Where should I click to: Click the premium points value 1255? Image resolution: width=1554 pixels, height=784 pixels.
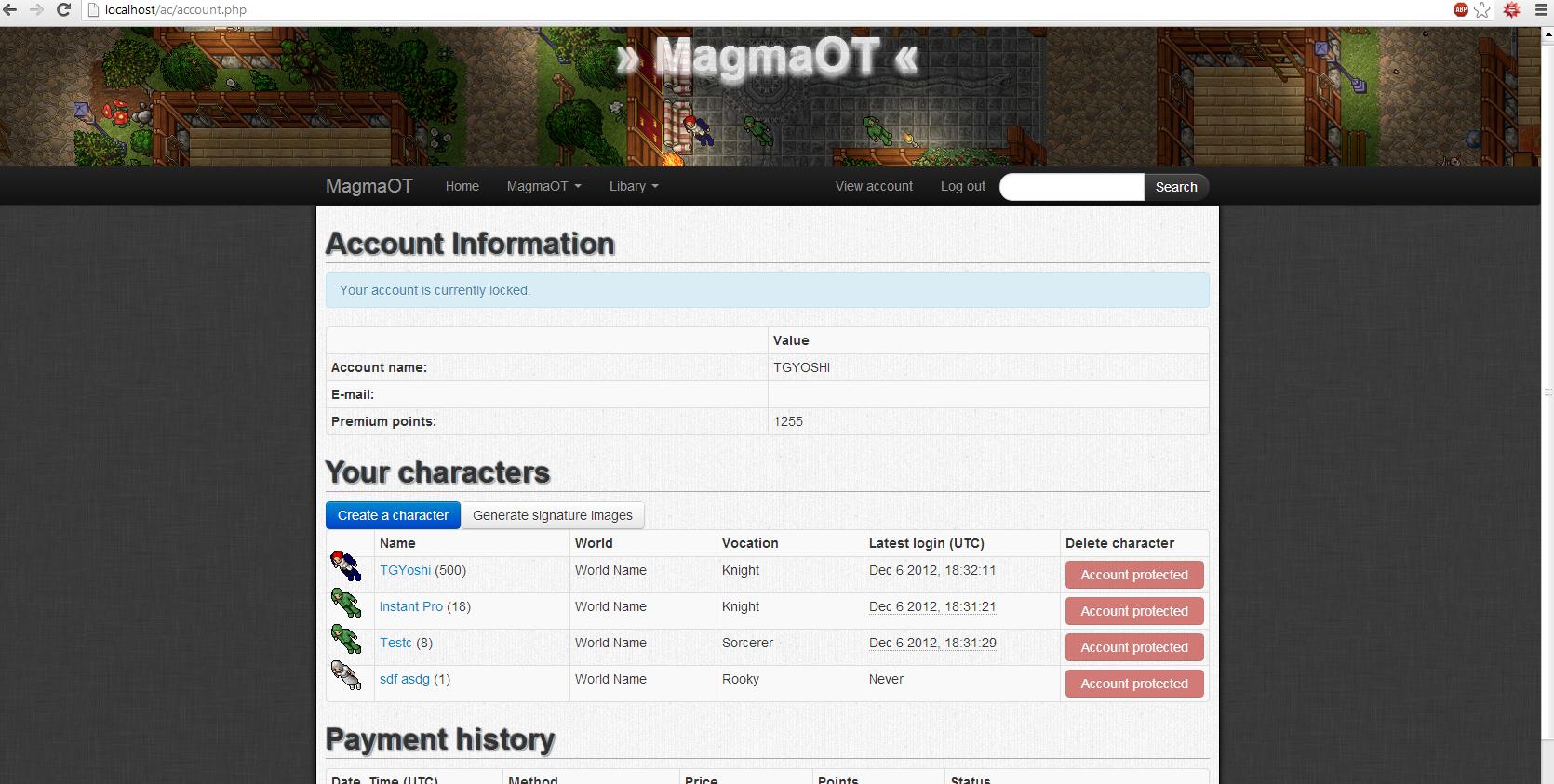click(x=788, y=421)
